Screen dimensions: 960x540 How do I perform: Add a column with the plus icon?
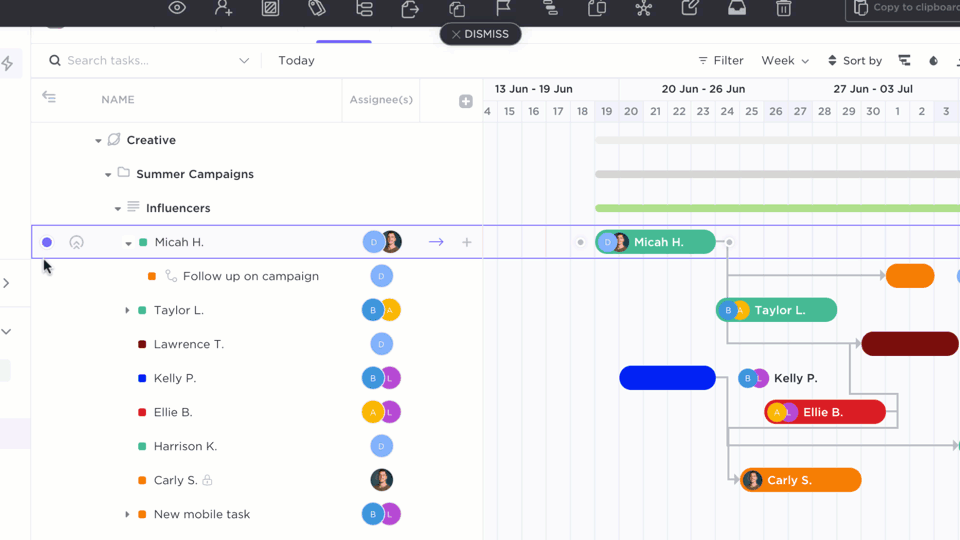(466, 101)
